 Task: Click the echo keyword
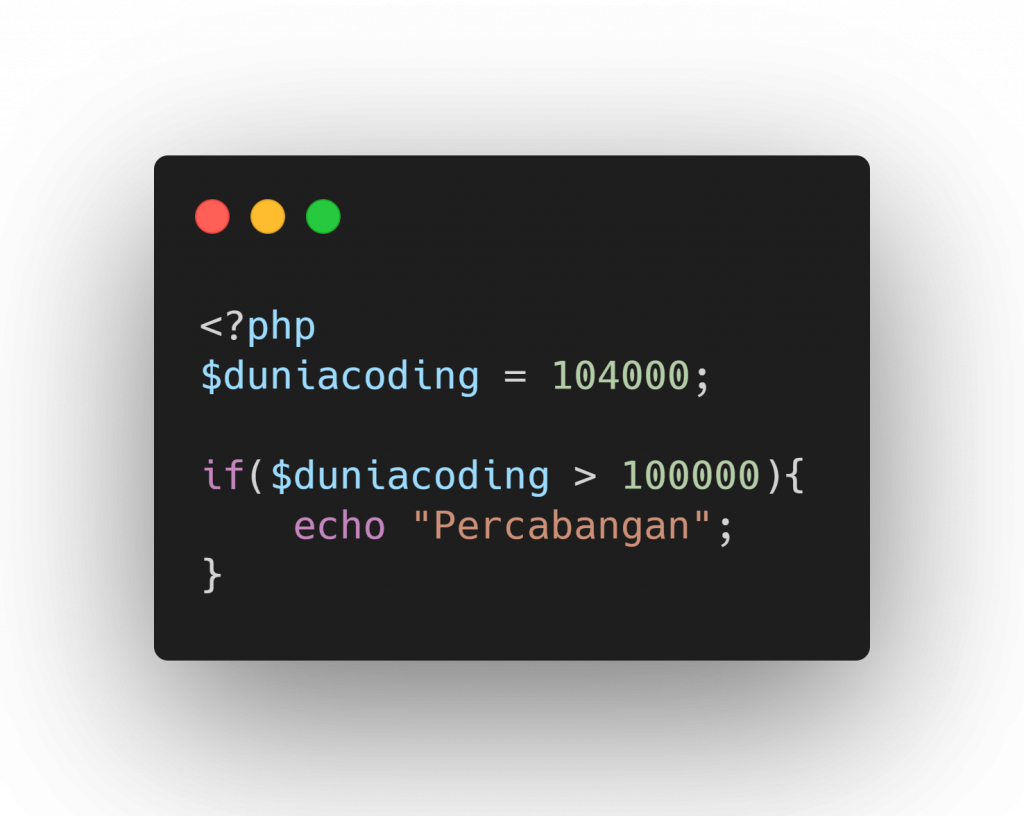(340, 526)
